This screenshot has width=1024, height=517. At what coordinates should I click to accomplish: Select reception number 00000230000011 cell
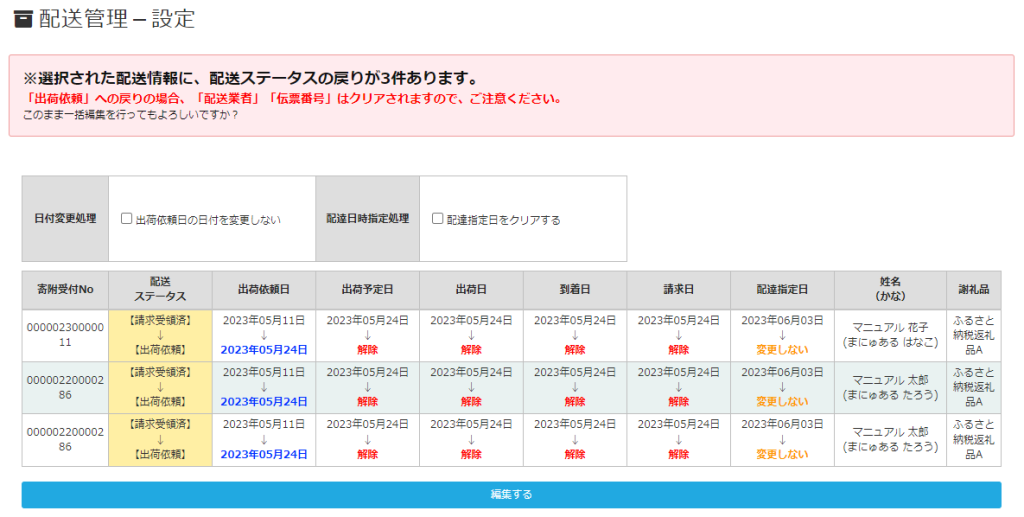coord(65,334)
